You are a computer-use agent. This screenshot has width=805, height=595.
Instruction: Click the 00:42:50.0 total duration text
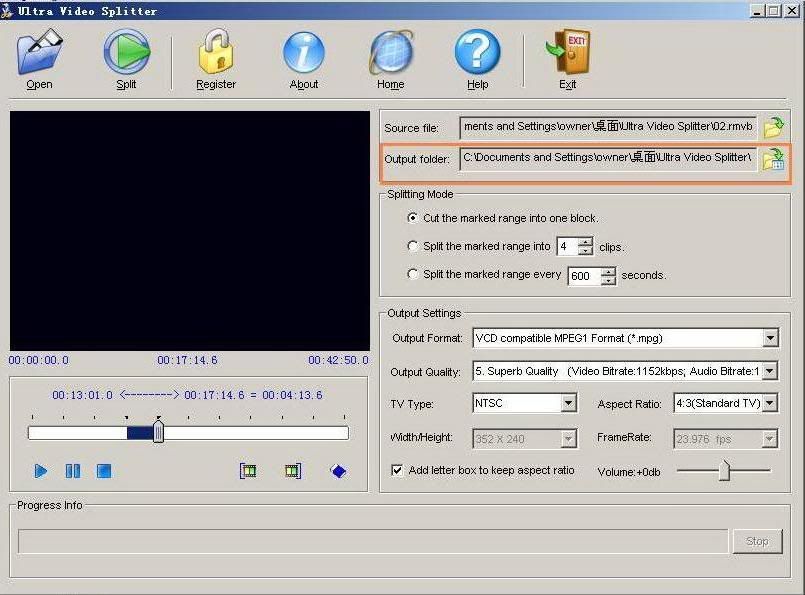tap(338, 360)
